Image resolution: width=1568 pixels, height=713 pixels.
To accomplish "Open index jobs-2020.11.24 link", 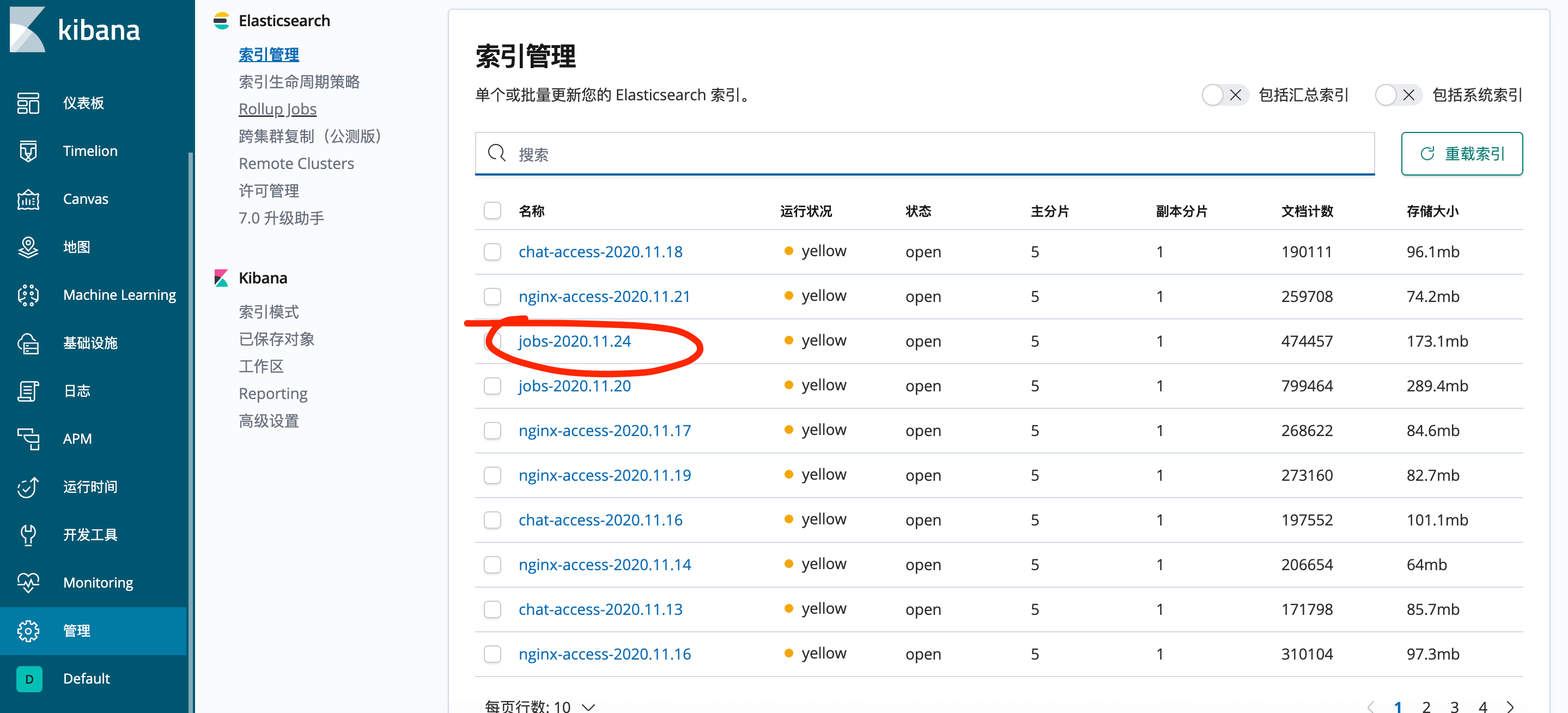I will [x=574, y=341].
